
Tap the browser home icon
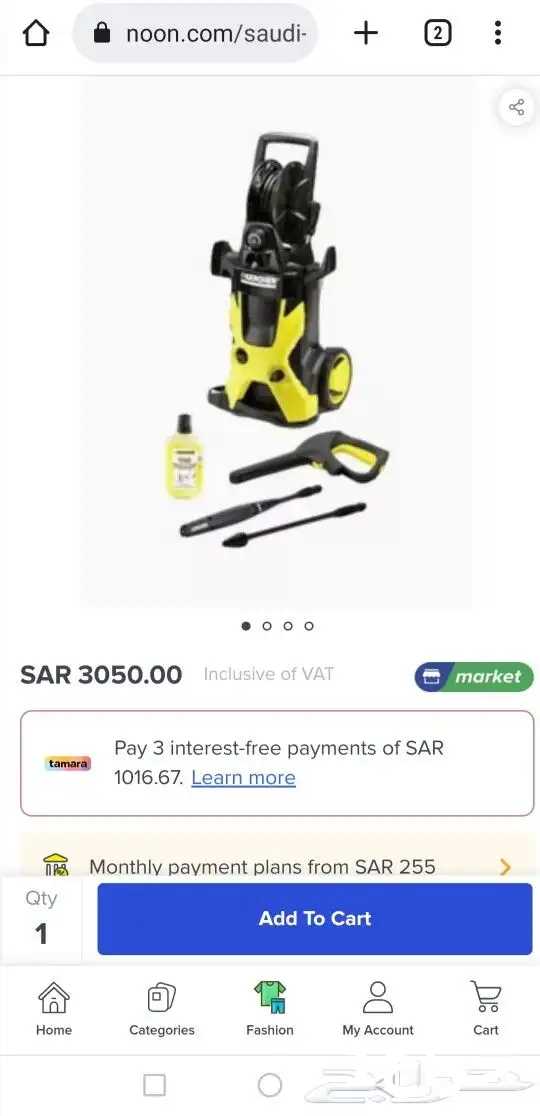point(37,33)
